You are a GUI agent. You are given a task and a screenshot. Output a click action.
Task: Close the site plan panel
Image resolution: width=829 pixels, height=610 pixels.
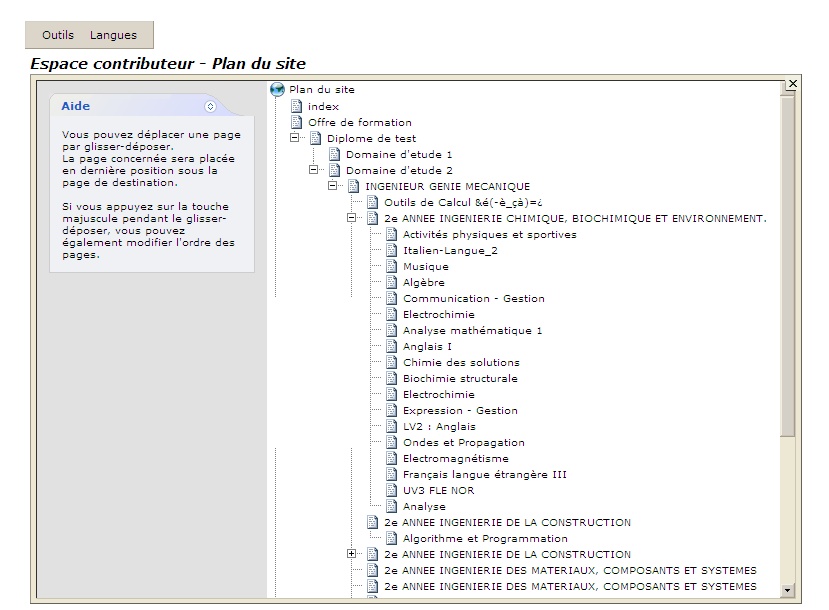pyautogui.click(x=793, y=83)
